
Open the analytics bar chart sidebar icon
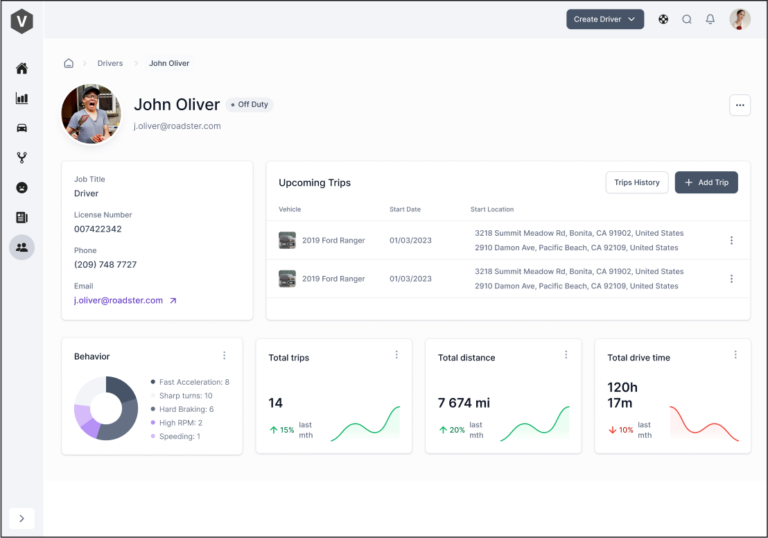pyautogui.click(x=22, y=99)
